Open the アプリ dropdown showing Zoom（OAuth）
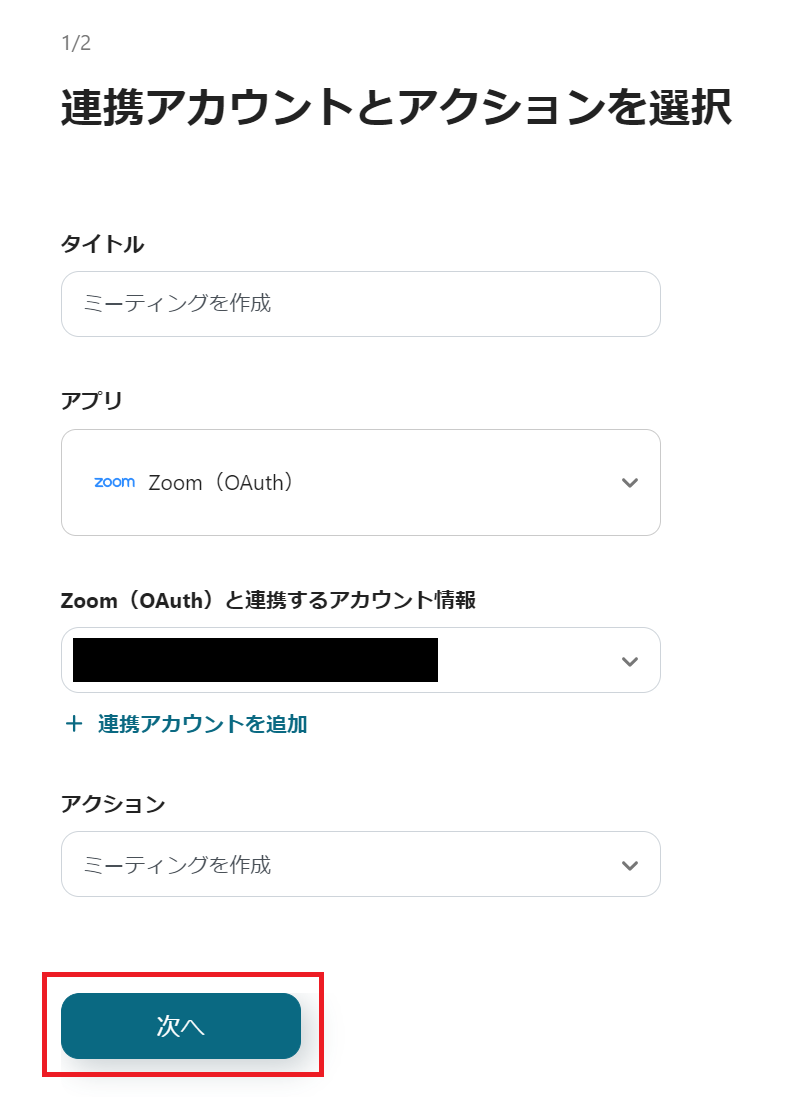799x1101 pixels. (360, 482)
